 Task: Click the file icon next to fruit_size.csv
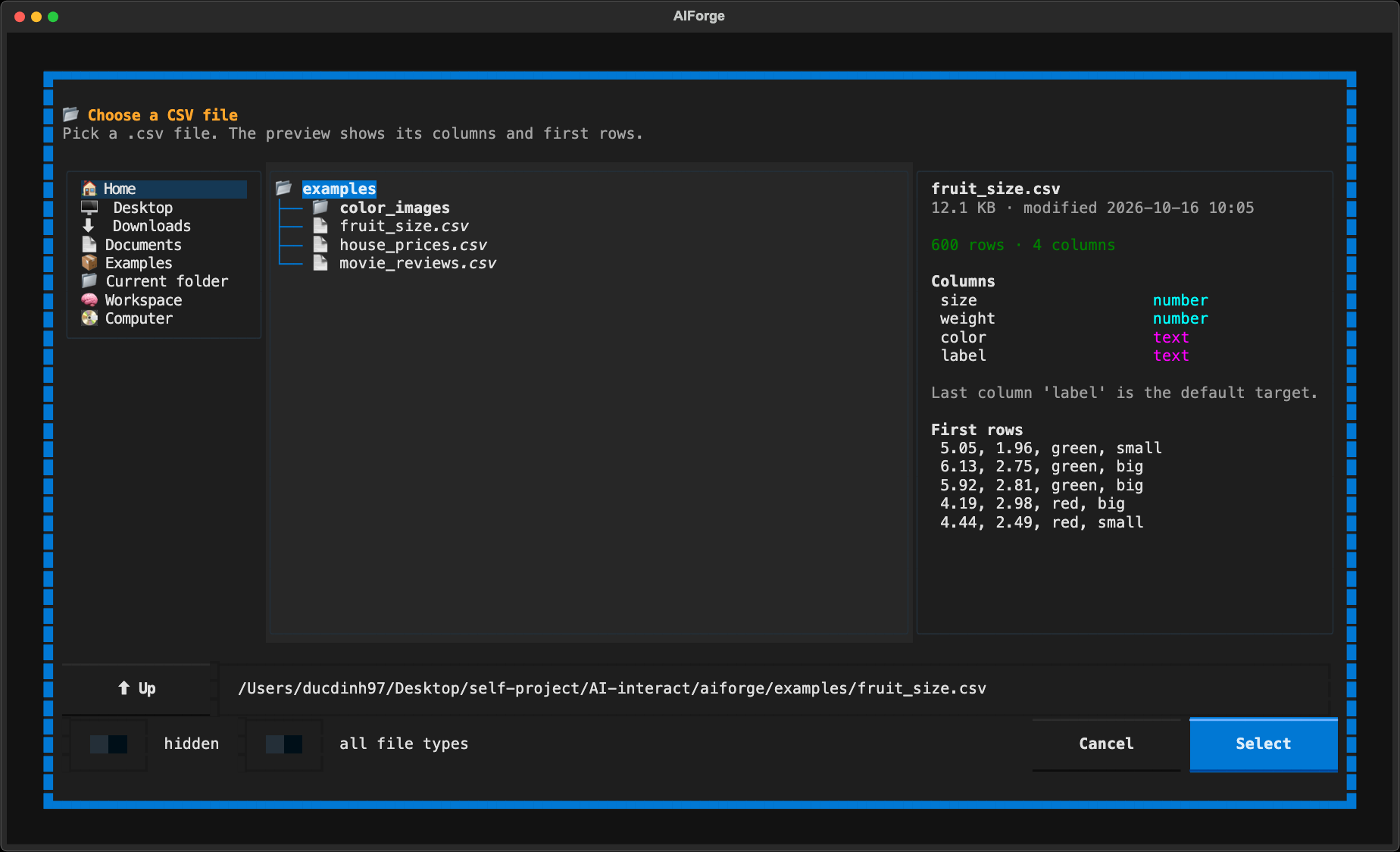coord(321,226)
